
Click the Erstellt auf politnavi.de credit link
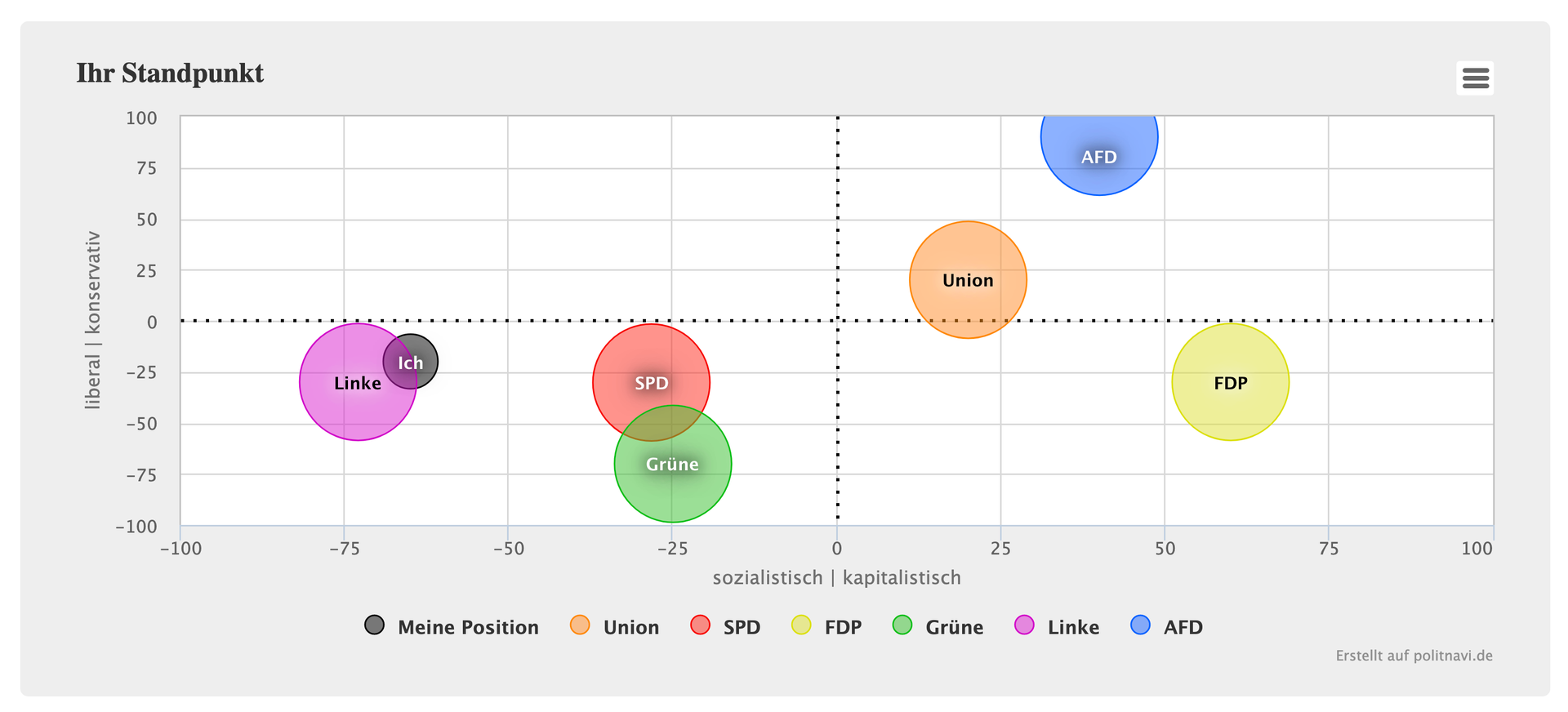coord(1414,656)
